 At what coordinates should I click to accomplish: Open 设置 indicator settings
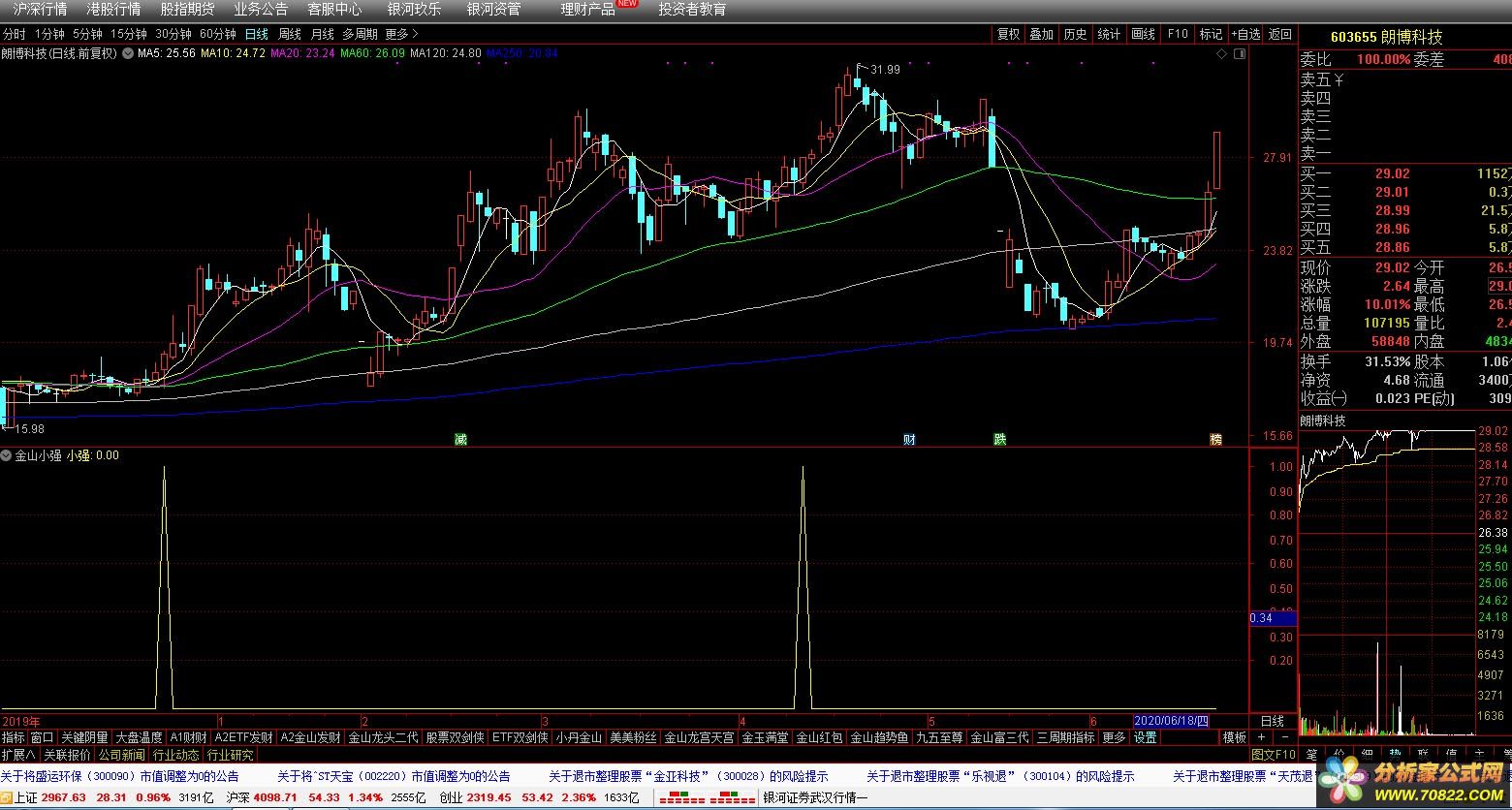(x=1145, y=737)
